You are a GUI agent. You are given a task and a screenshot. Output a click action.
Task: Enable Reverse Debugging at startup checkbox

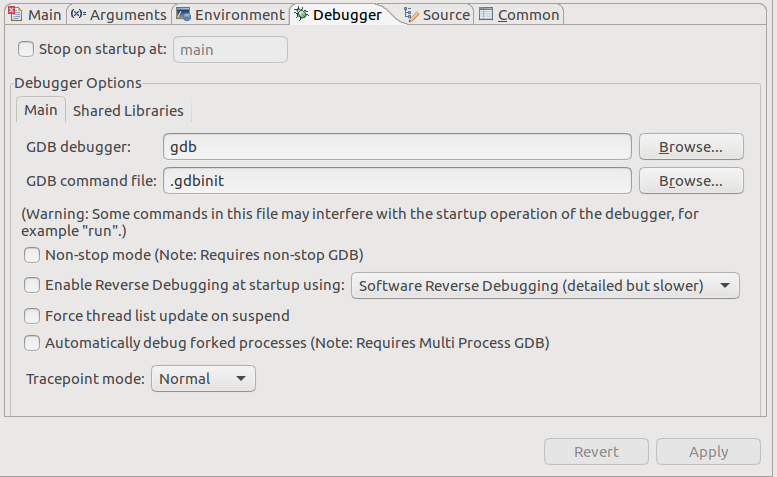click(32, 285)
